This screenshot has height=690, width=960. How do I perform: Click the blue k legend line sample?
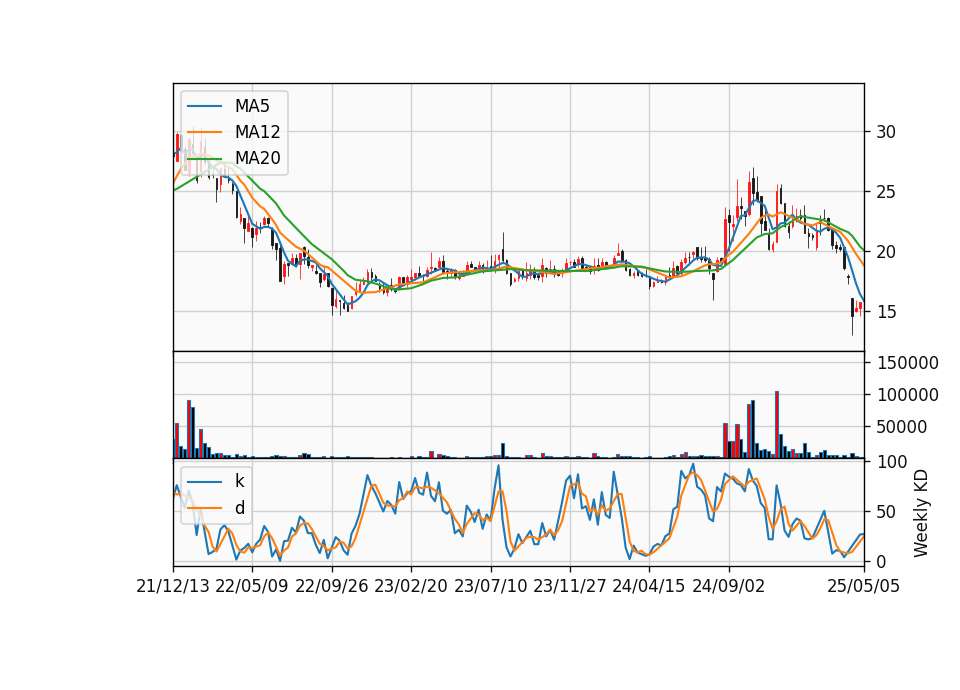tap(204, 482)
